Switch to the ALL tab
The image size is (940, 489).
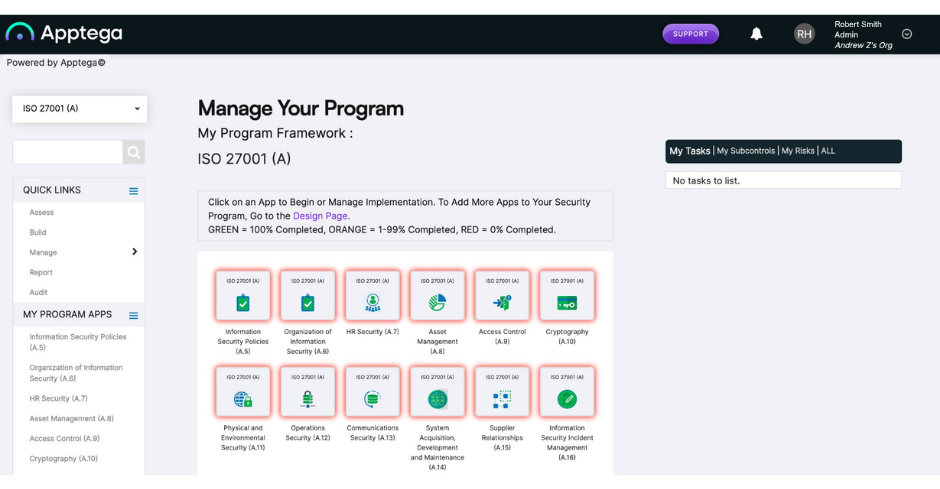coord(828,151)
